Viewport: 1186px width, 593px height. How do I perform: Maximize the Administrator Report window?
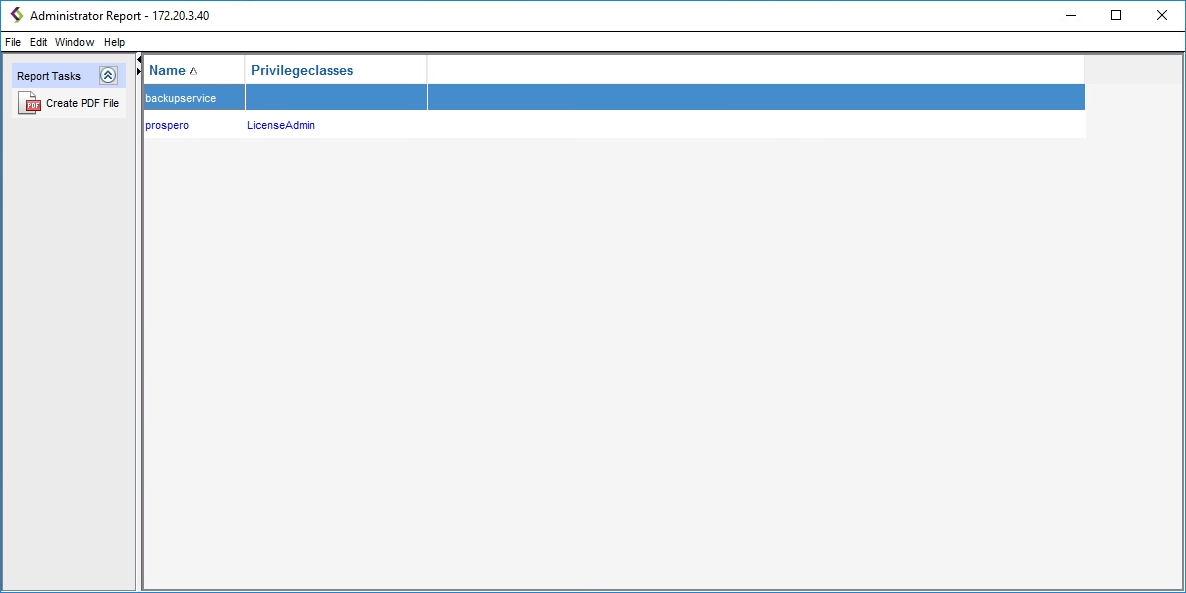click(x=1116, y=15)
